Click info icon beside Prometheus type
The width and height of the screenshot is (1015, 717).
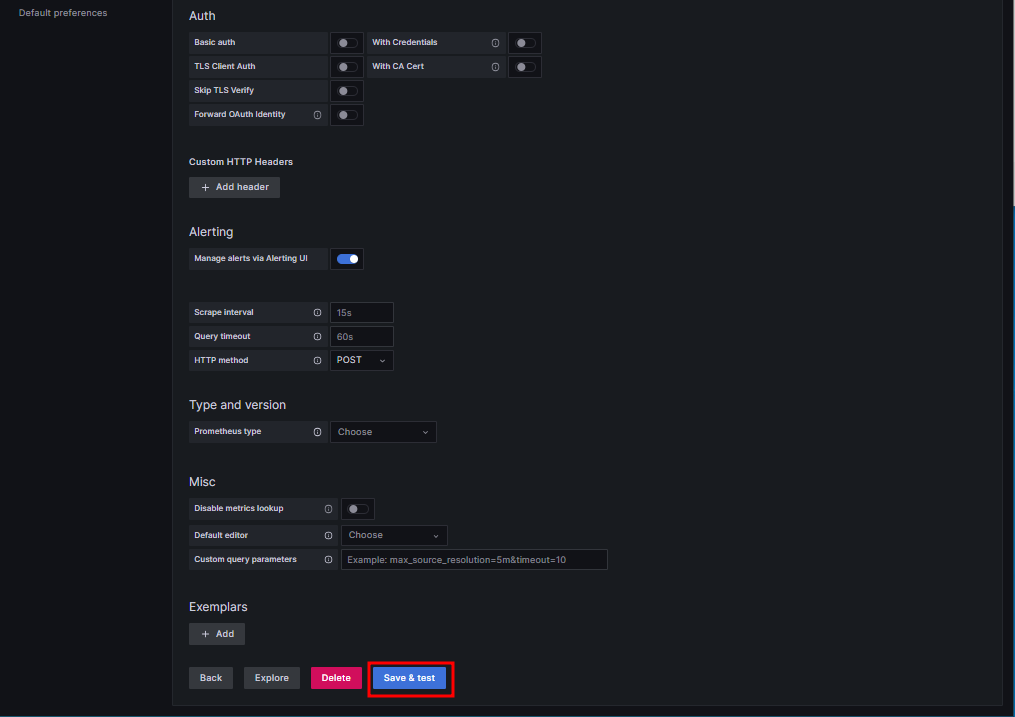[317, 432]
